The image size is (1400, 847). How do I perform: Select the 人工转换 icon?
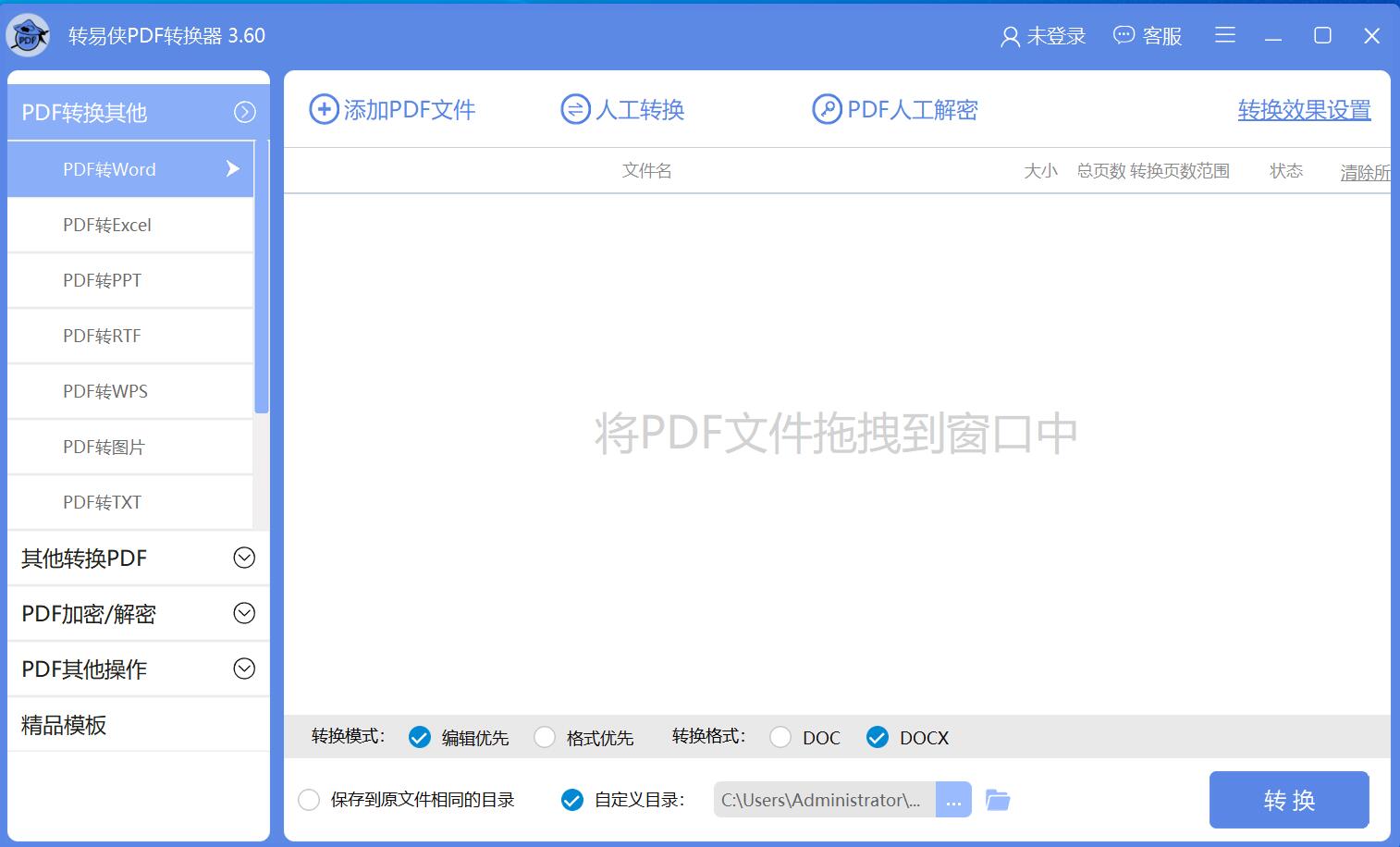(573, 109)
